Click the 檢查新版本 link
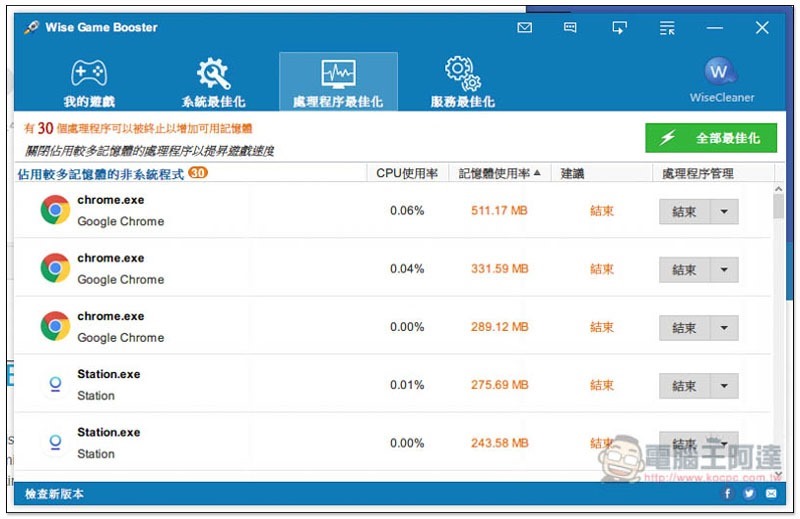800x519 pixels. pyautogui.click(x=55, y=494)
